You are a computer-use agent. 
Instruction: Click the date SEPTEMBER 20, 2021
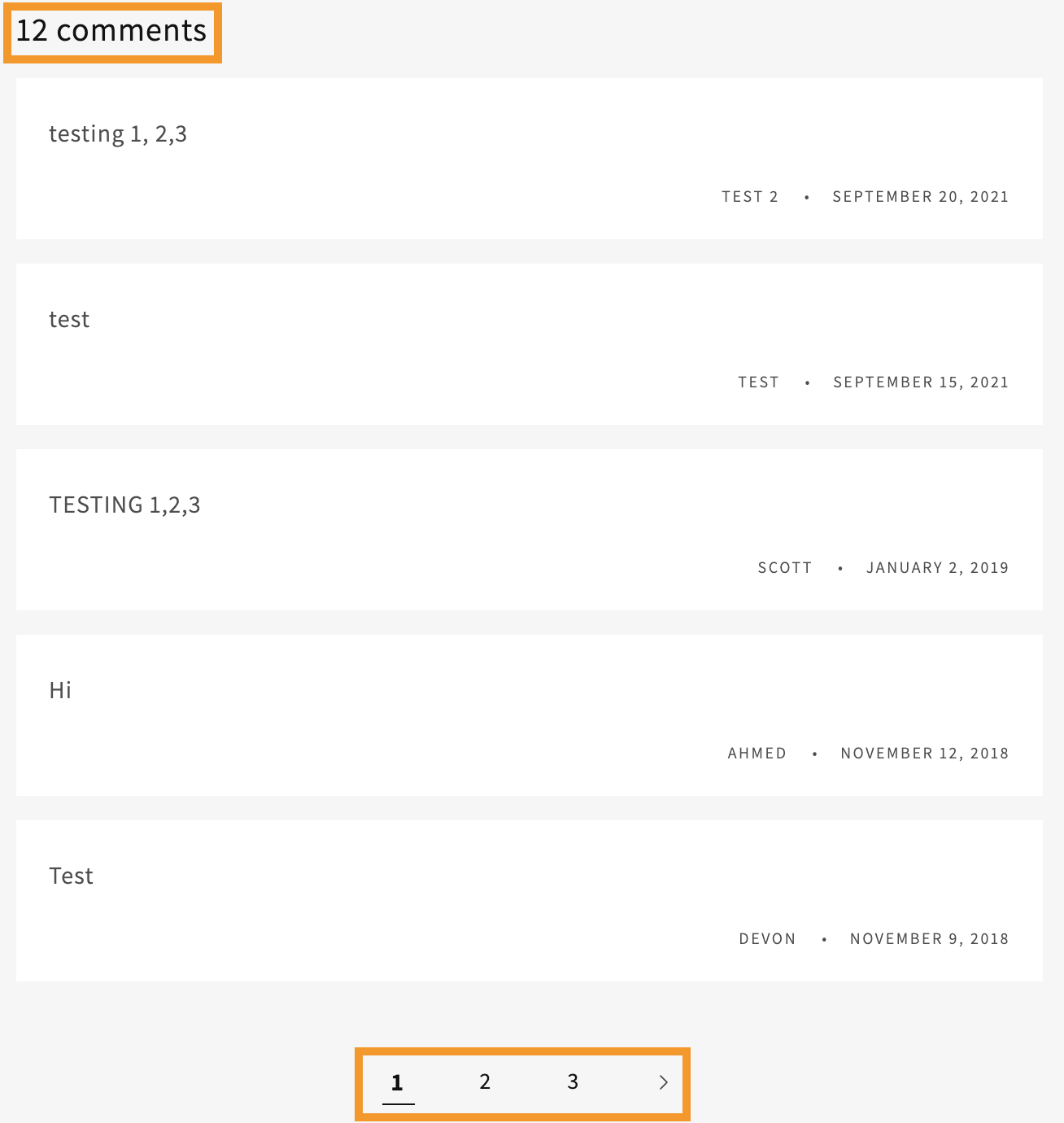(920, 196)
